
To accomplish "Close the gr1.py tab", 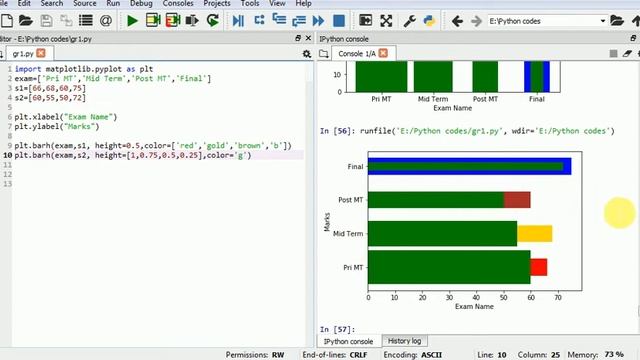I will click(41, 53).
